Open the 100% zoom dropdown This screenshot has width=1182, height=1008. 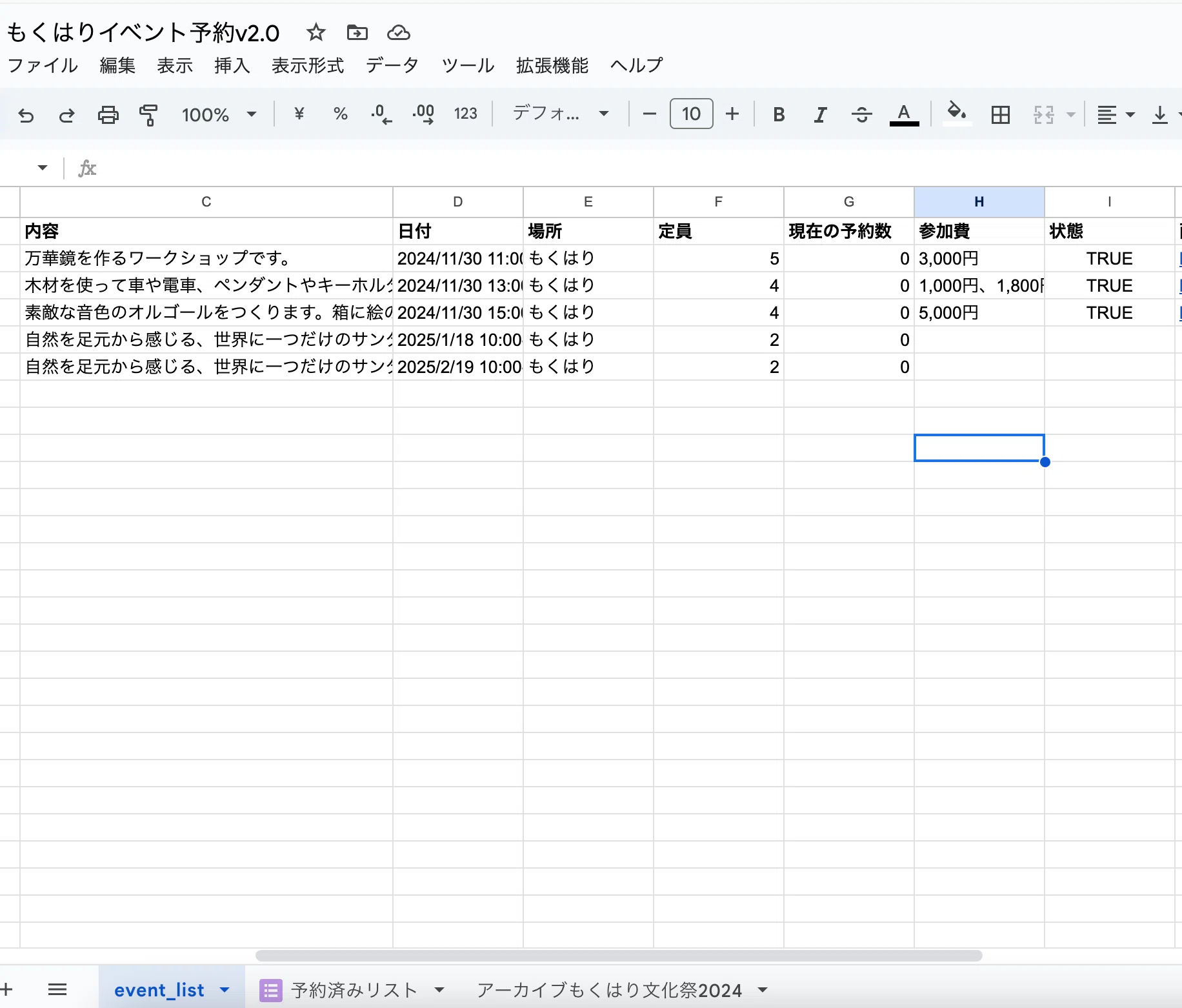click(219, 115)
